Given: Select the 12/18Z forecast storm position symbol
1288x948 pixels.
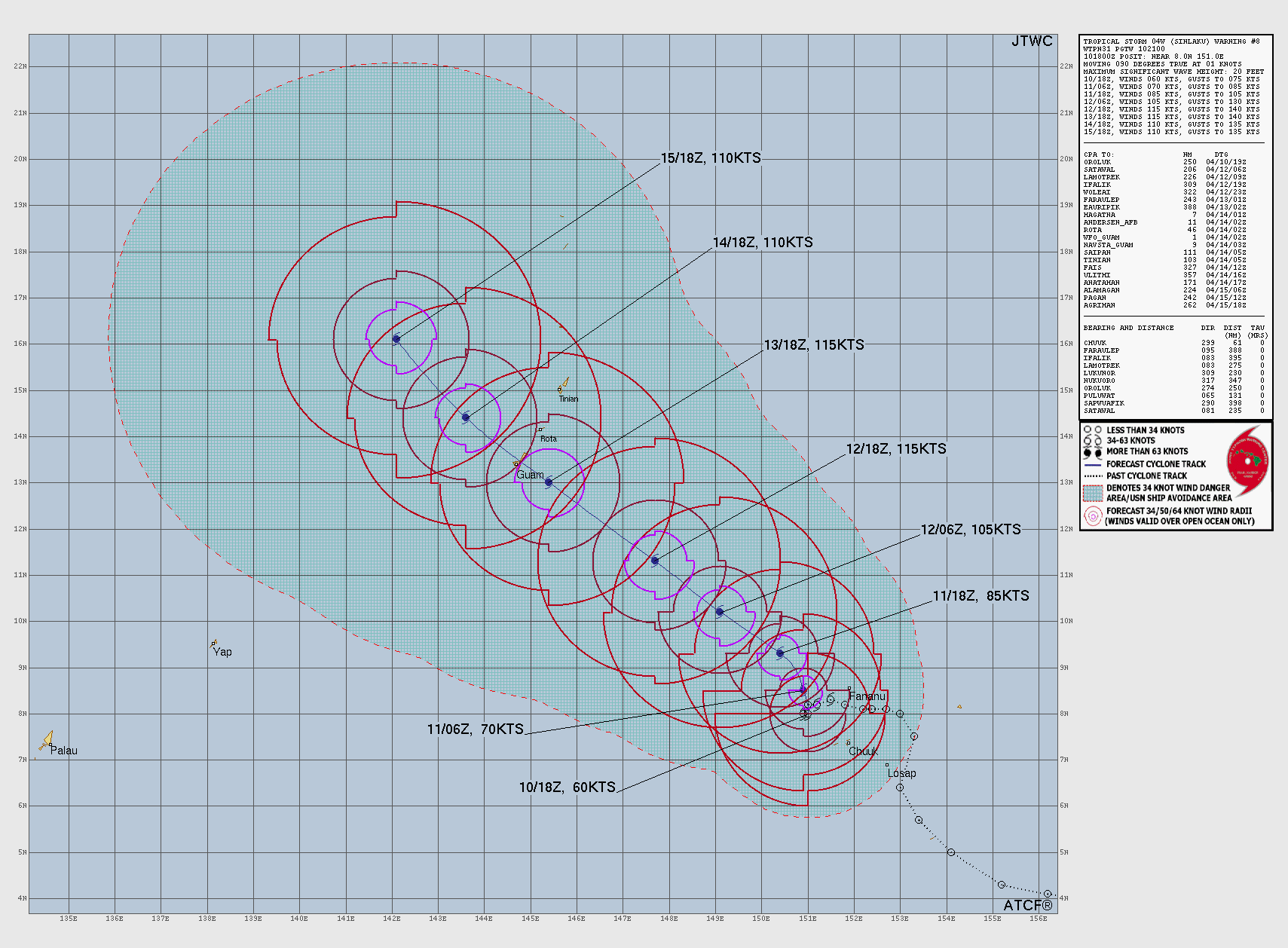Looking at the screenshot, I should point(655,561).
